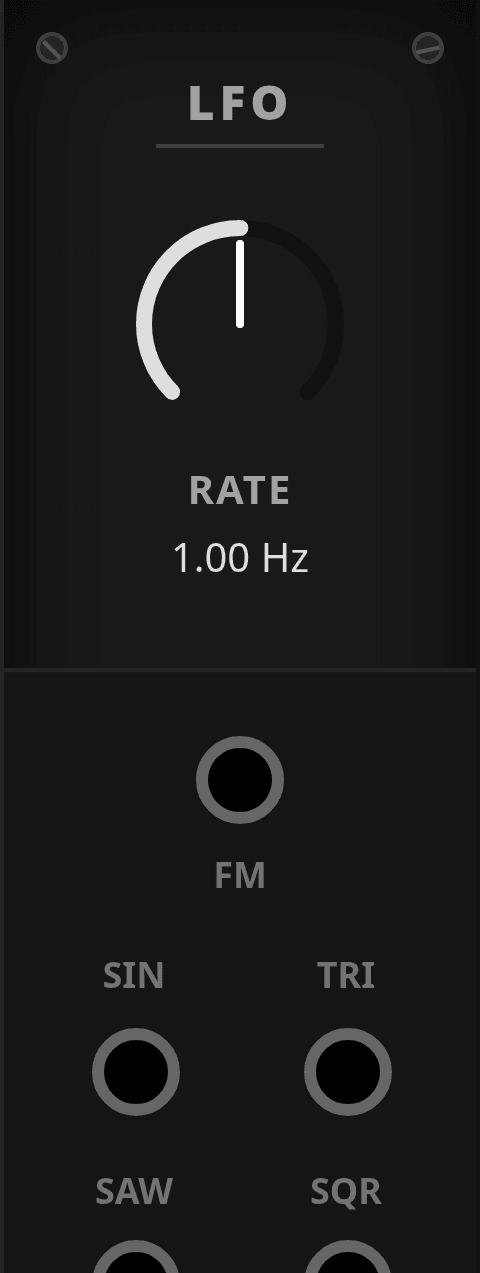Click the SQR label text
The image size is (480, 1273).
pos(346,1192)
